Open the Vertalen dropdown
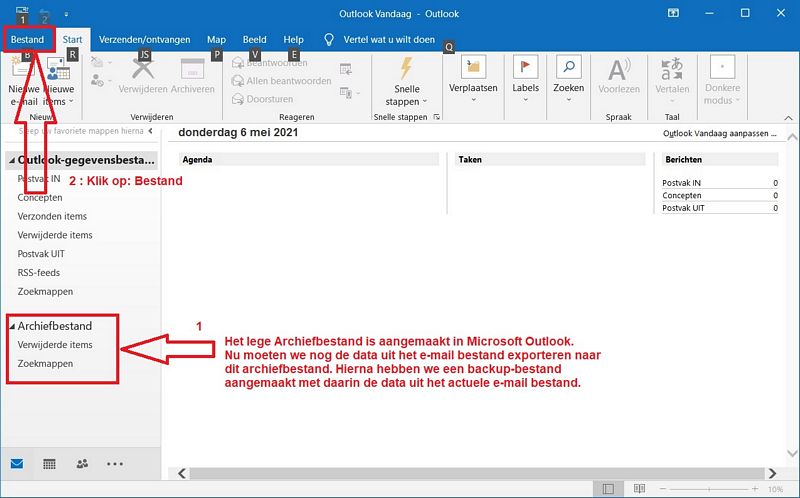 tap(672, 79)
